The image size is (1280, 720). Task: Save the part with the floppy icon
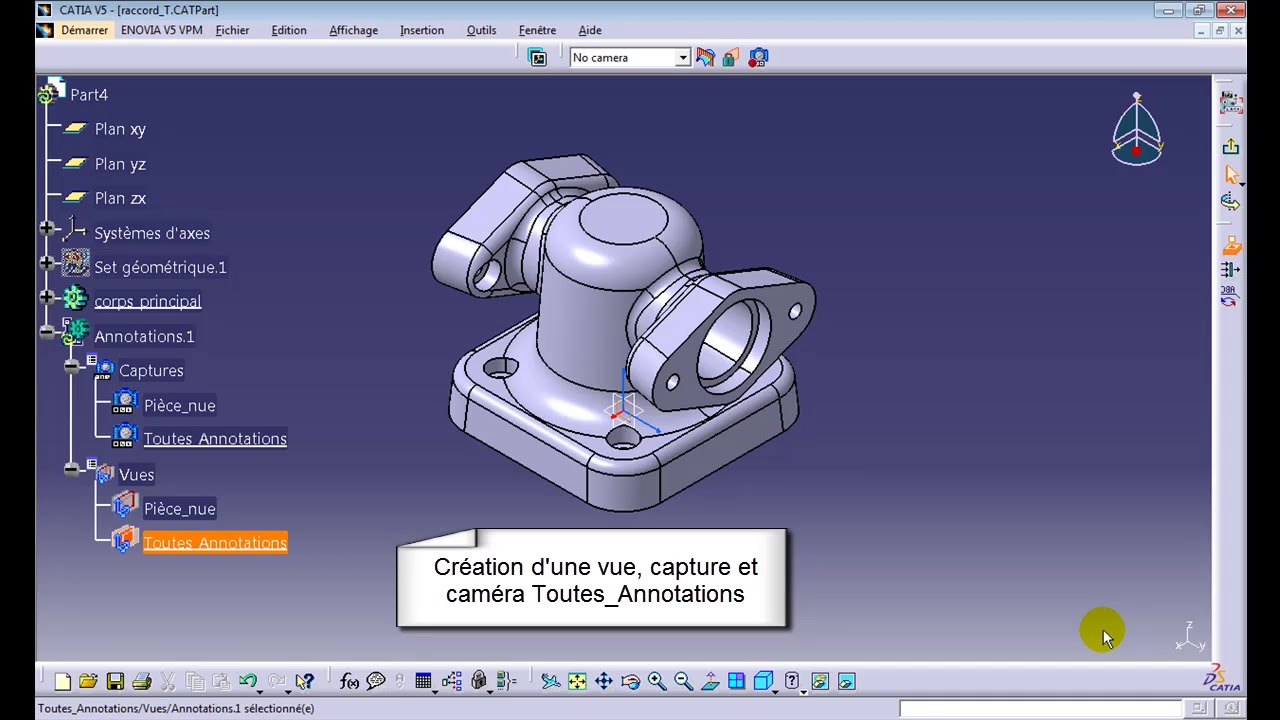(115, 681)
